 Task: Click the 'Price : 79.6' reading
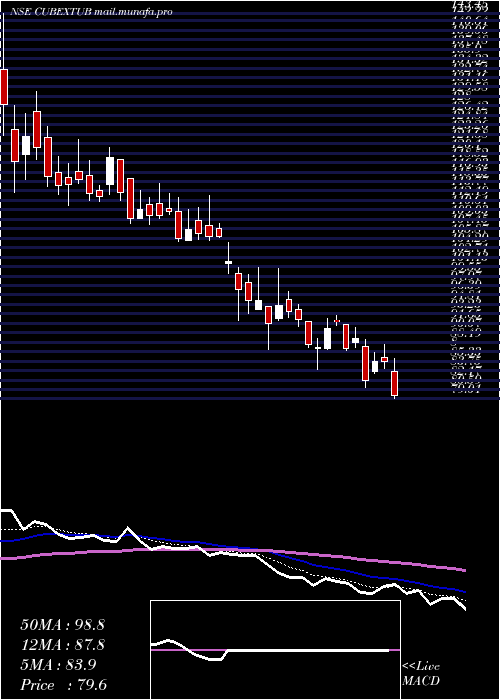point(64,685)
